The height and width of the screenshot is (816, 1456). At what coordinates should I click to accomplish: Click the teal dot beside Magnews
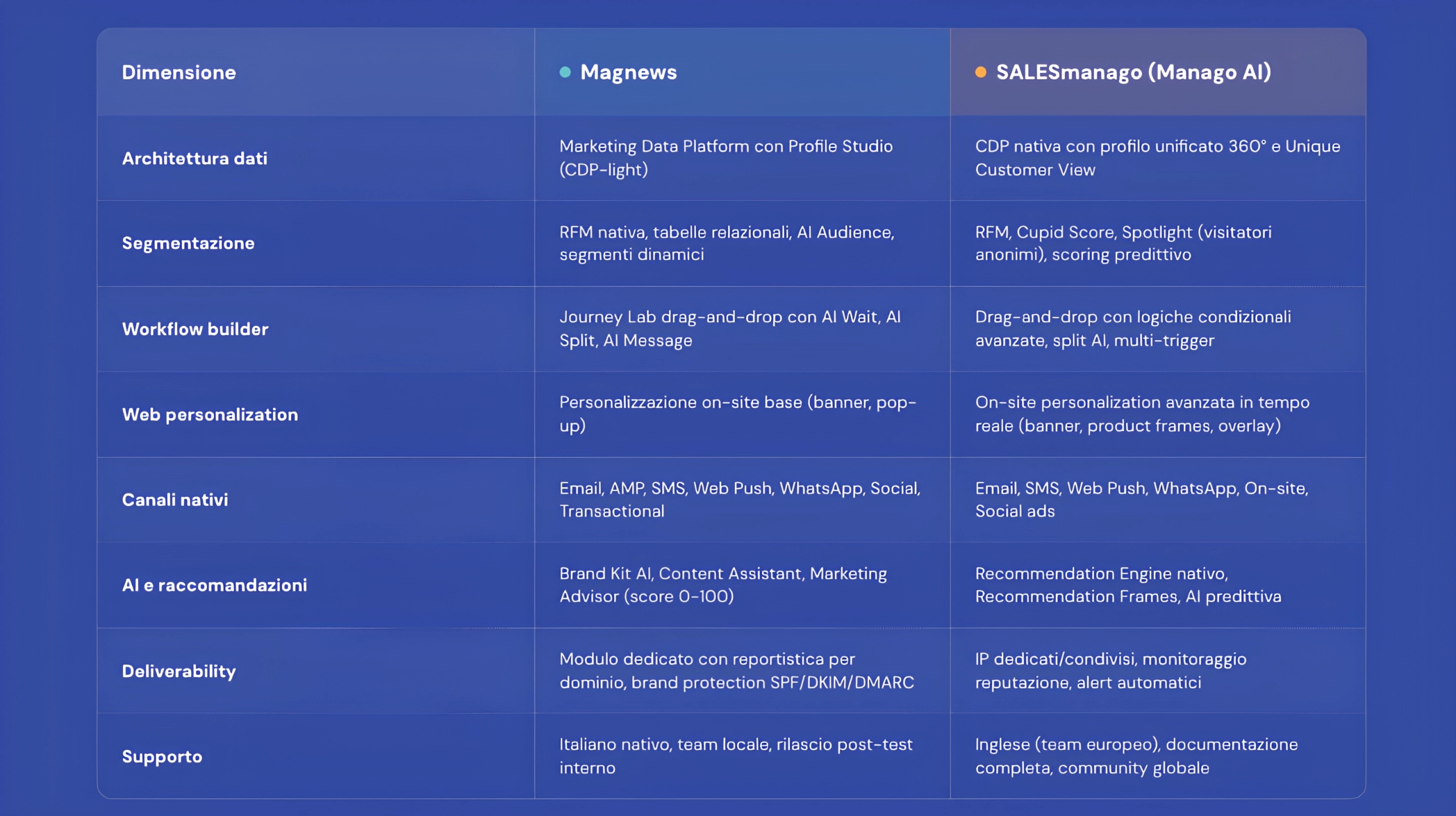[x=565, y=72]
